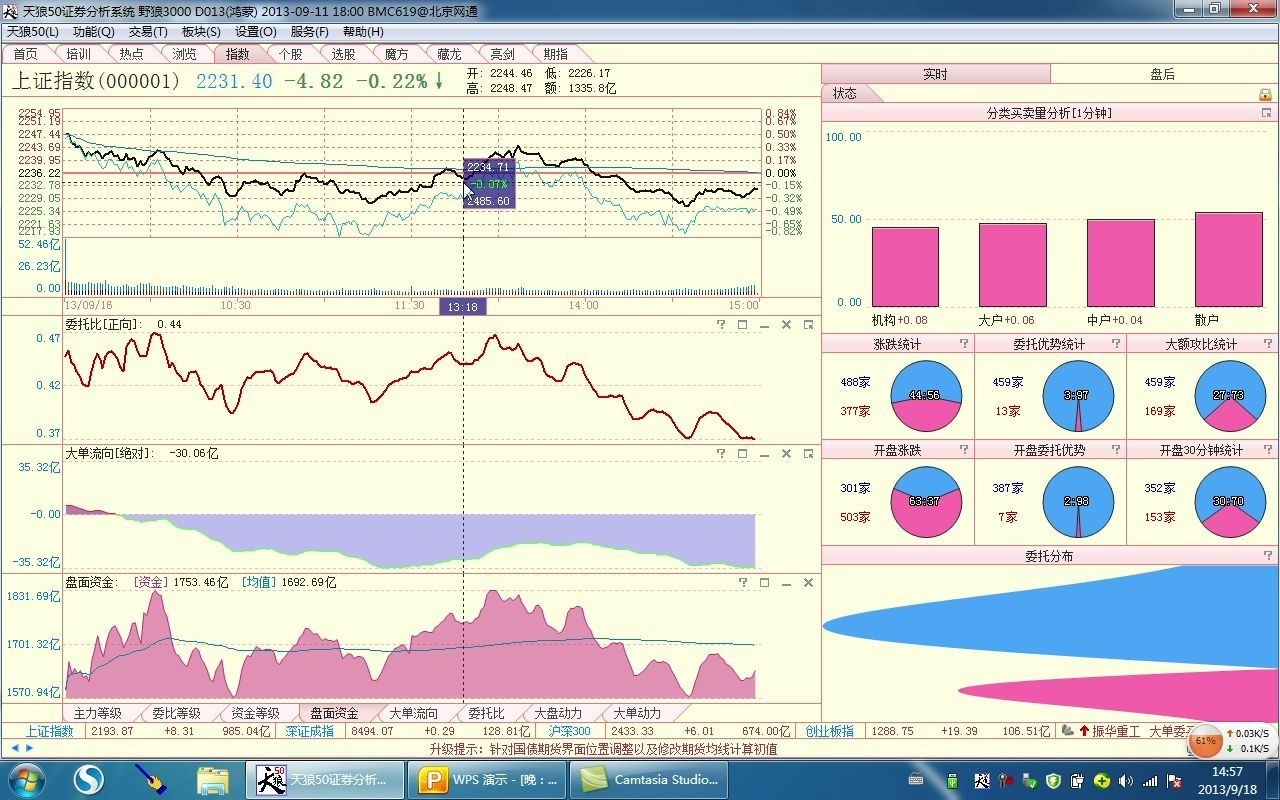1280x800 pixels.
Task: Click status bar left scroll arrow
Action: tap(15, 748)
